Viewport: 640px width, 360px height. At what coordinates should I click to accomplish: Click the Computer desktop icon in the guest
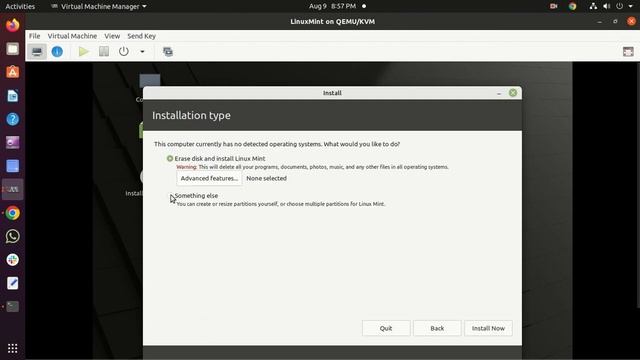149,80
